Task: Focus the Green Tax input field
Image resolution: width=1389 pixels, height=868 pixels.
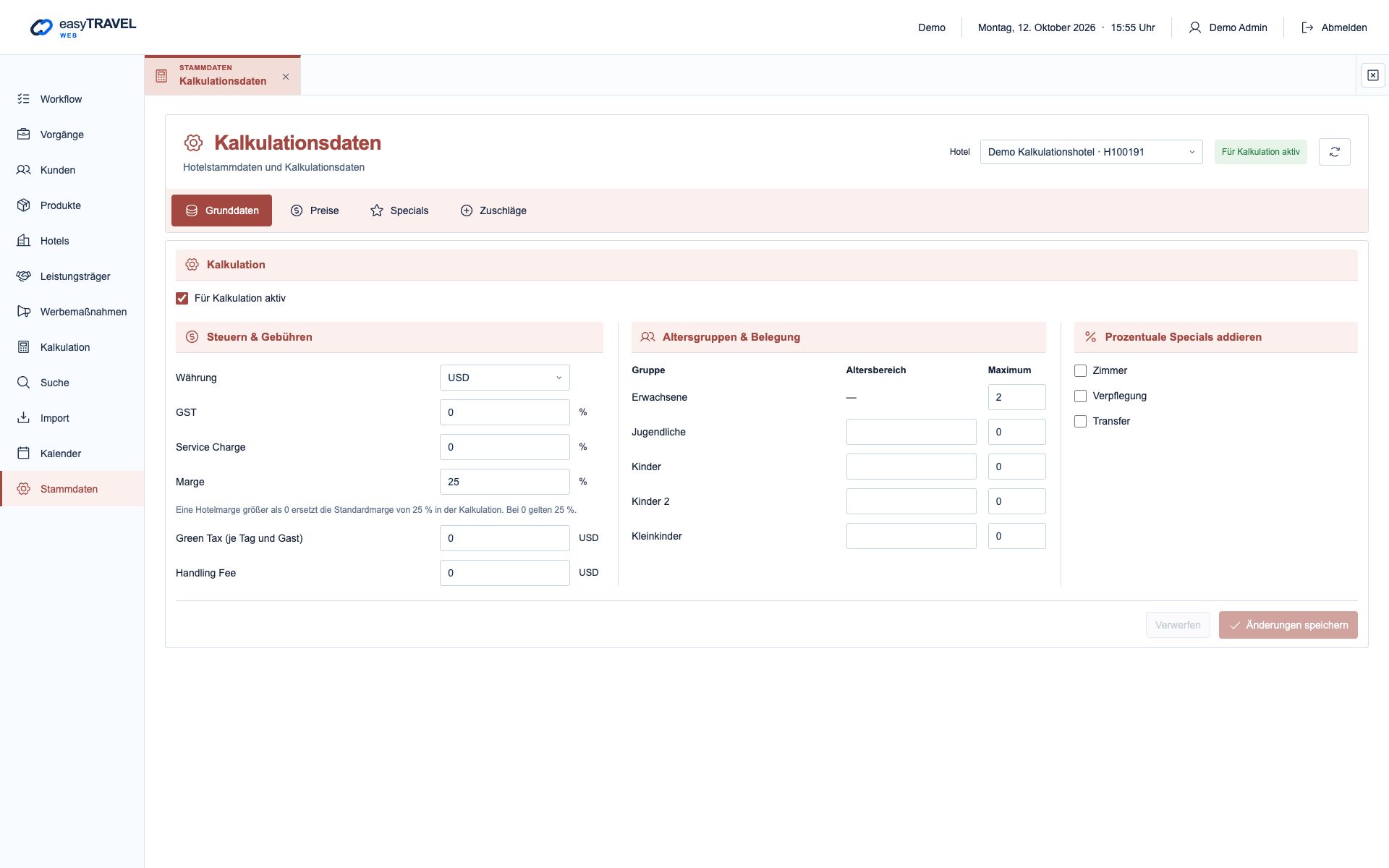Action: pyautogui.click(x=504, y=538)
